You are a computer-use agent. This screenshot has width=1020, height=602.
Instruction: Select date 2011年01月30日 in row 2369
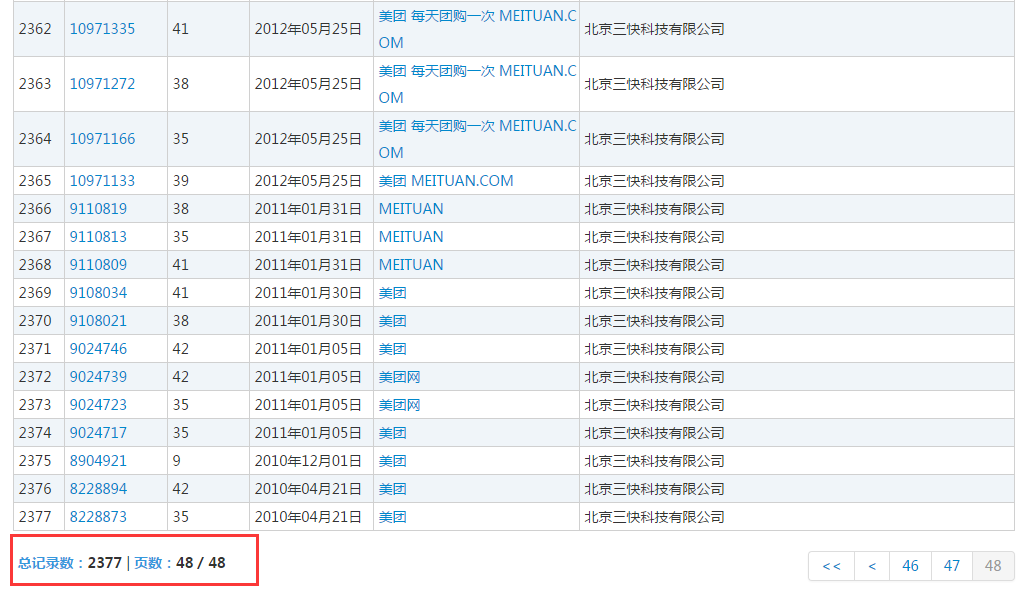point(308,293)
